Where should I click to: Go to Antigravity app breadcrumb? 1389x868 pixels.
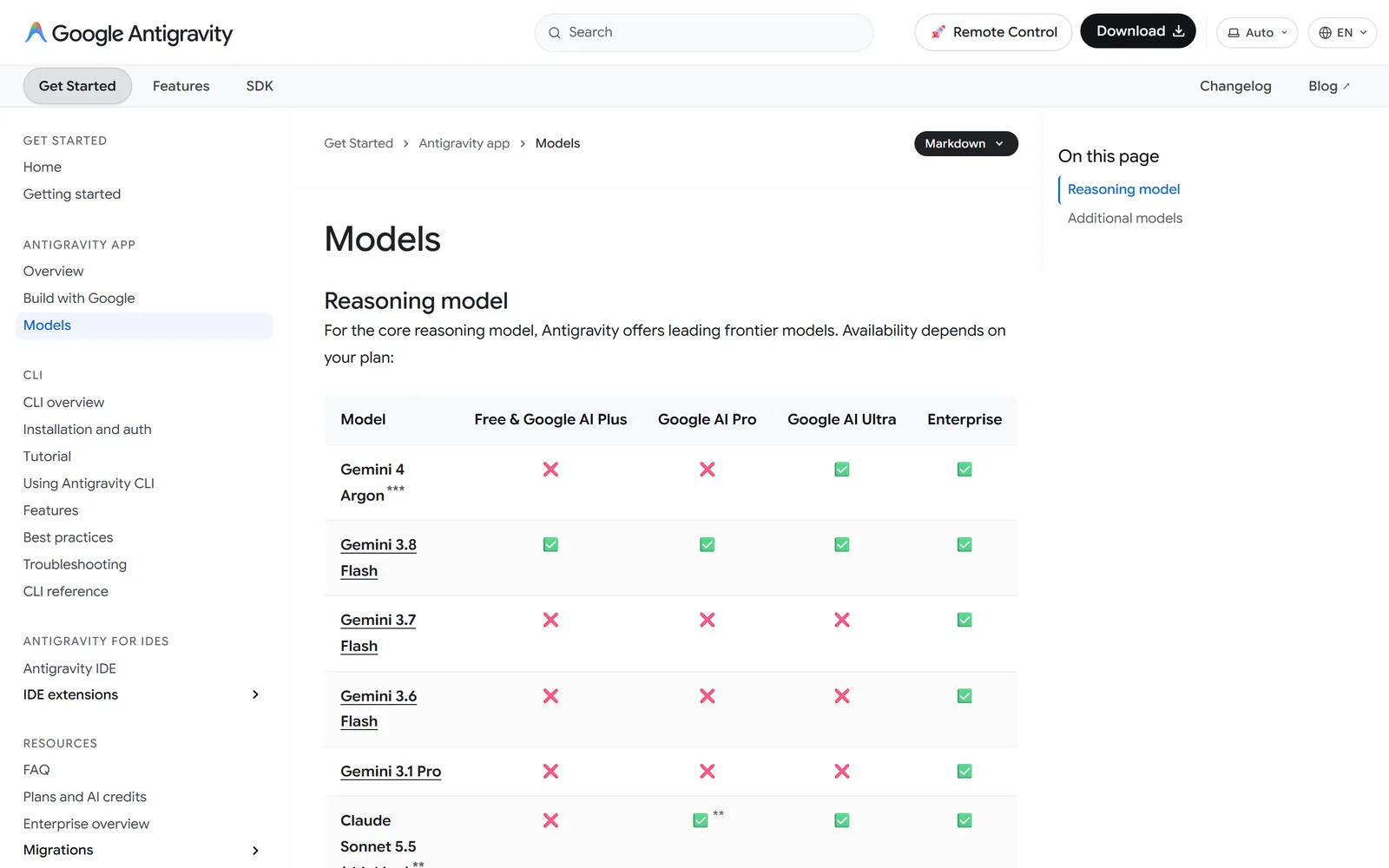pyautogui.click(x=464, y=143)
